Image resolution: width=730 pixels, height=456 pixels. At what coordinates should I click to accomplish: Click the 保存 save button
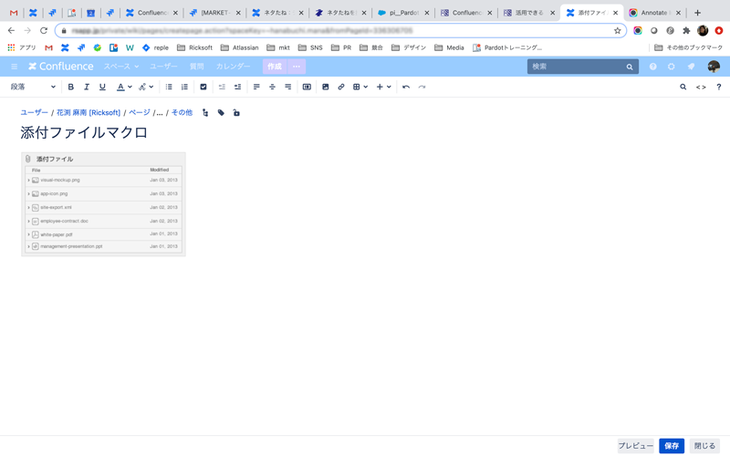coord(671,446)
